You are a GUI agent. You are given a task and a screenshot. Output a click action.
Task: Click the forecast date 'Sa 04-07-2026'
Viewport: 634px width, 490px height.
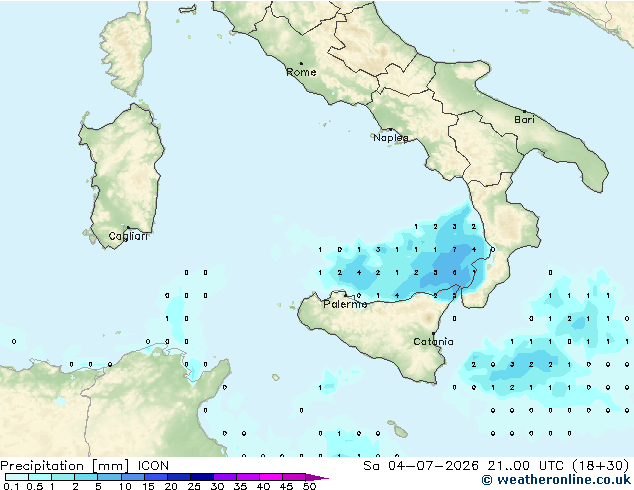click(x=421, y=466)
